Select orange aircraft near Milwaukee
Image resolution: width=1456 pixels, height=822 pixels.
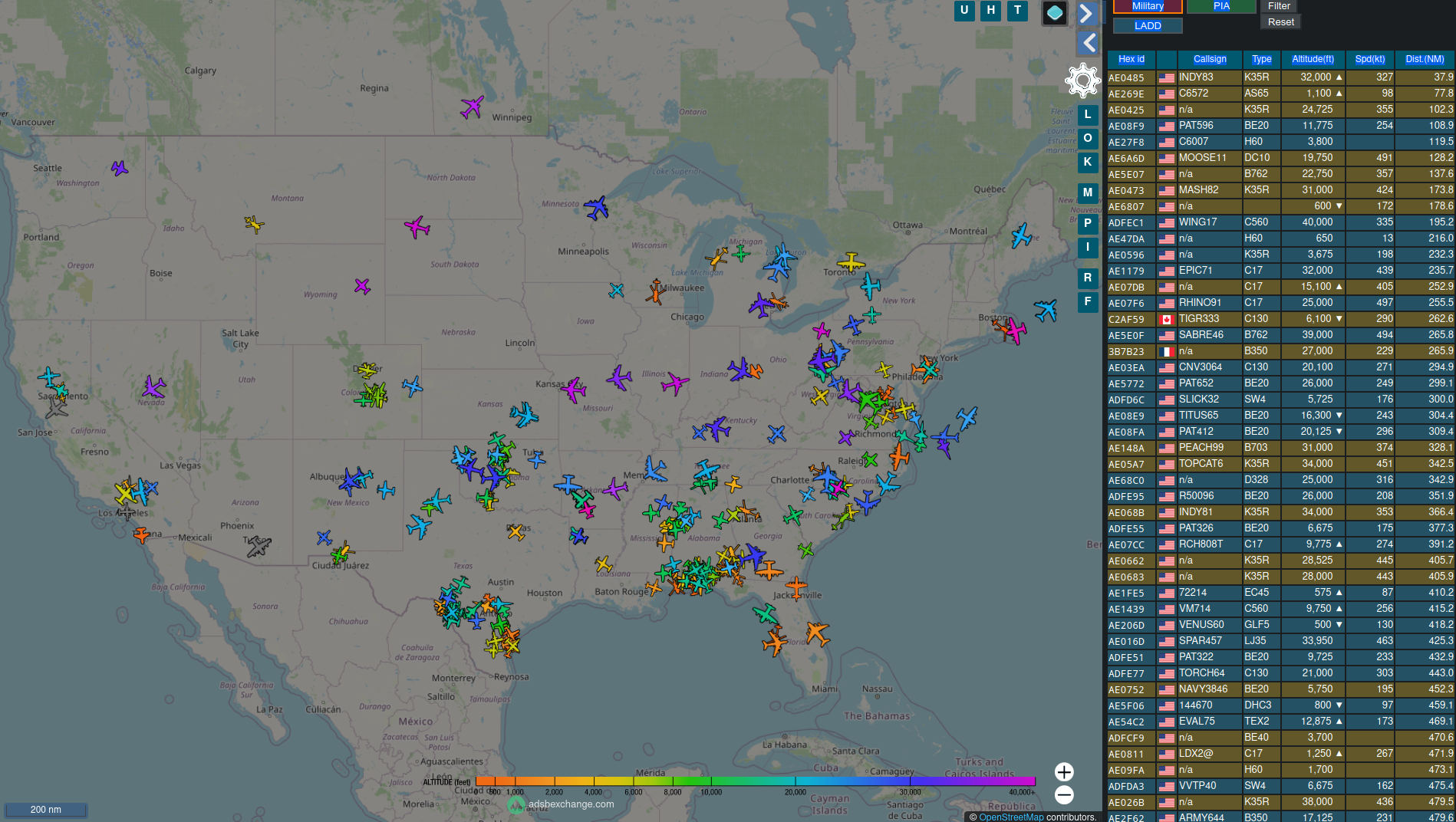pos(655,291)
